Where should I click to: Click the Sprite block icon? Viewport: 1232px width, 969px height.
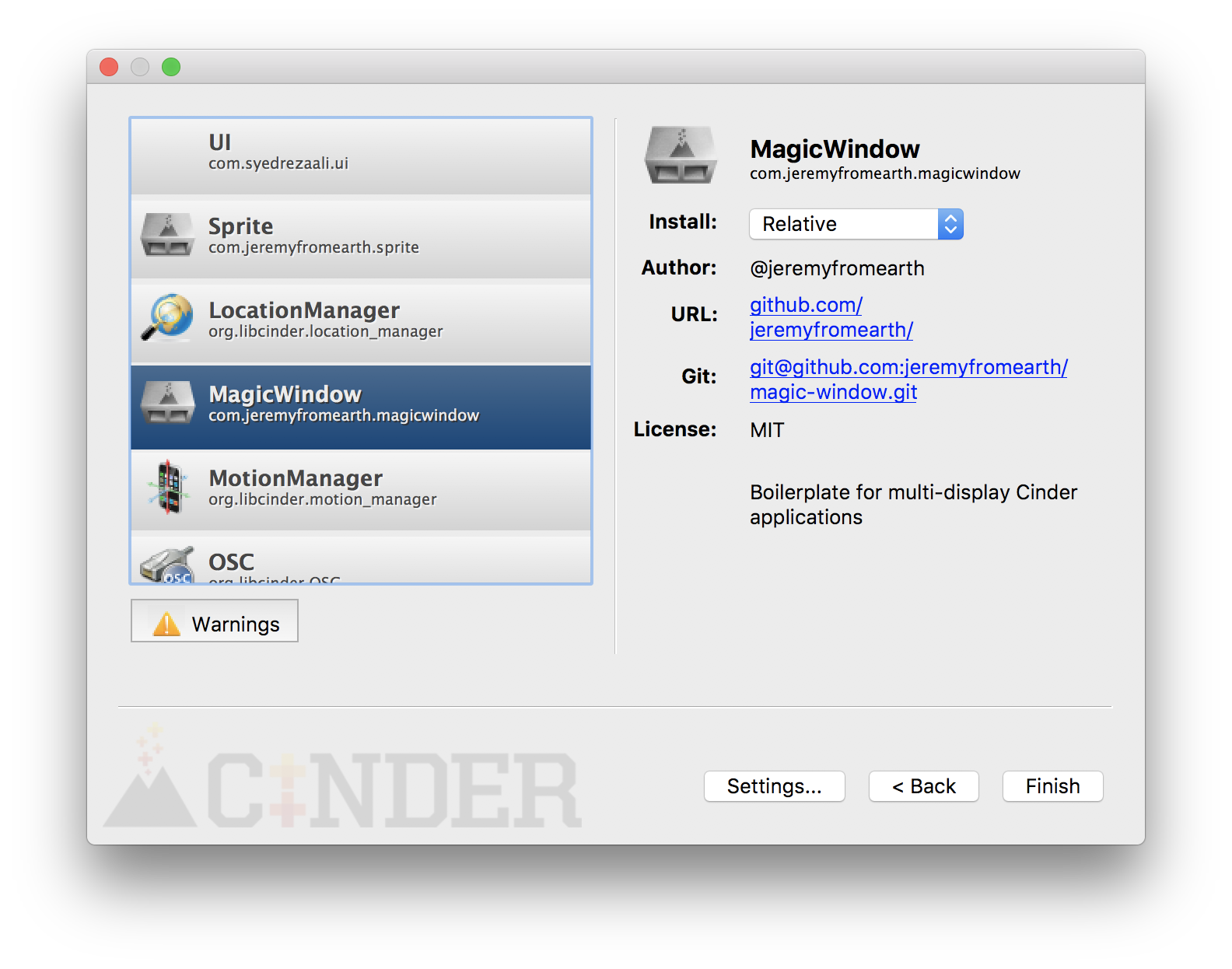tap(167, 236)
